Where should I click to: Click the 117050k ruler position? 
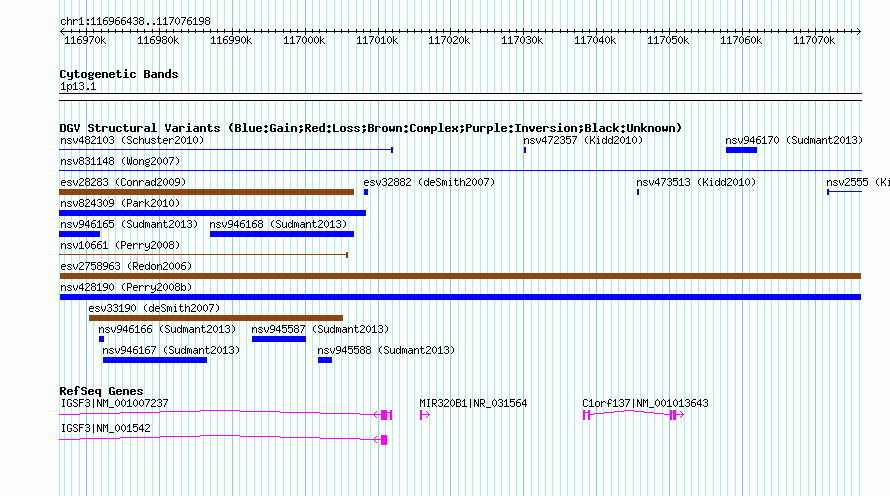[x=668, y=40]
